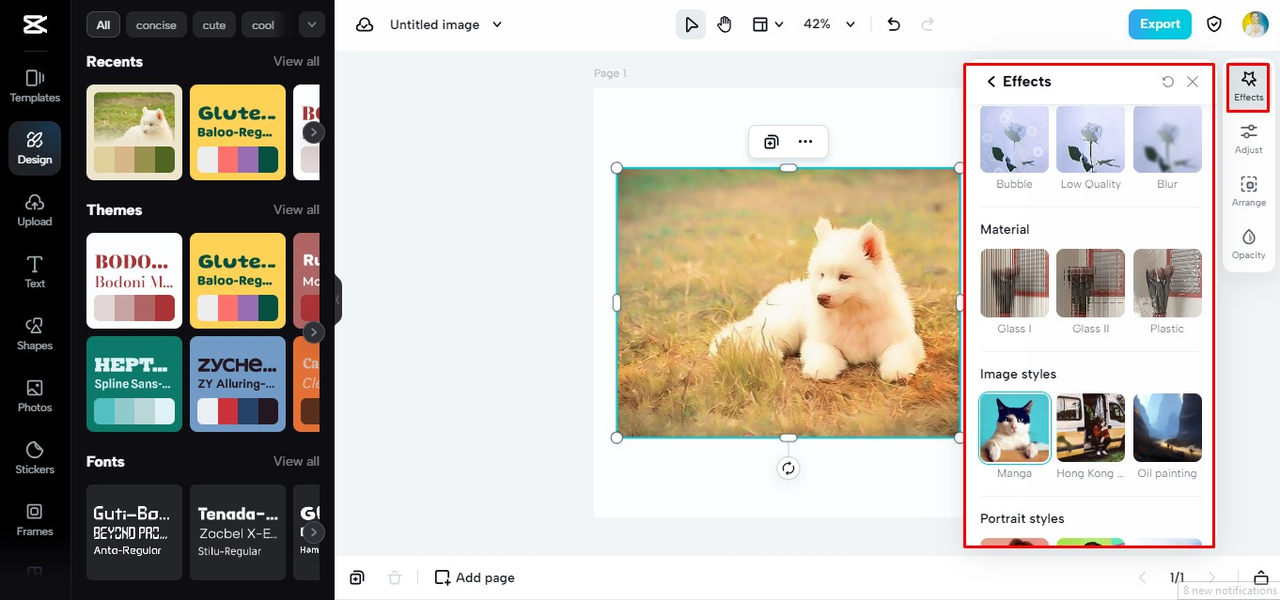Reset effects with the refresh icon
This screenshot has height=600, width=1280.
click(x=1168, y=82)
